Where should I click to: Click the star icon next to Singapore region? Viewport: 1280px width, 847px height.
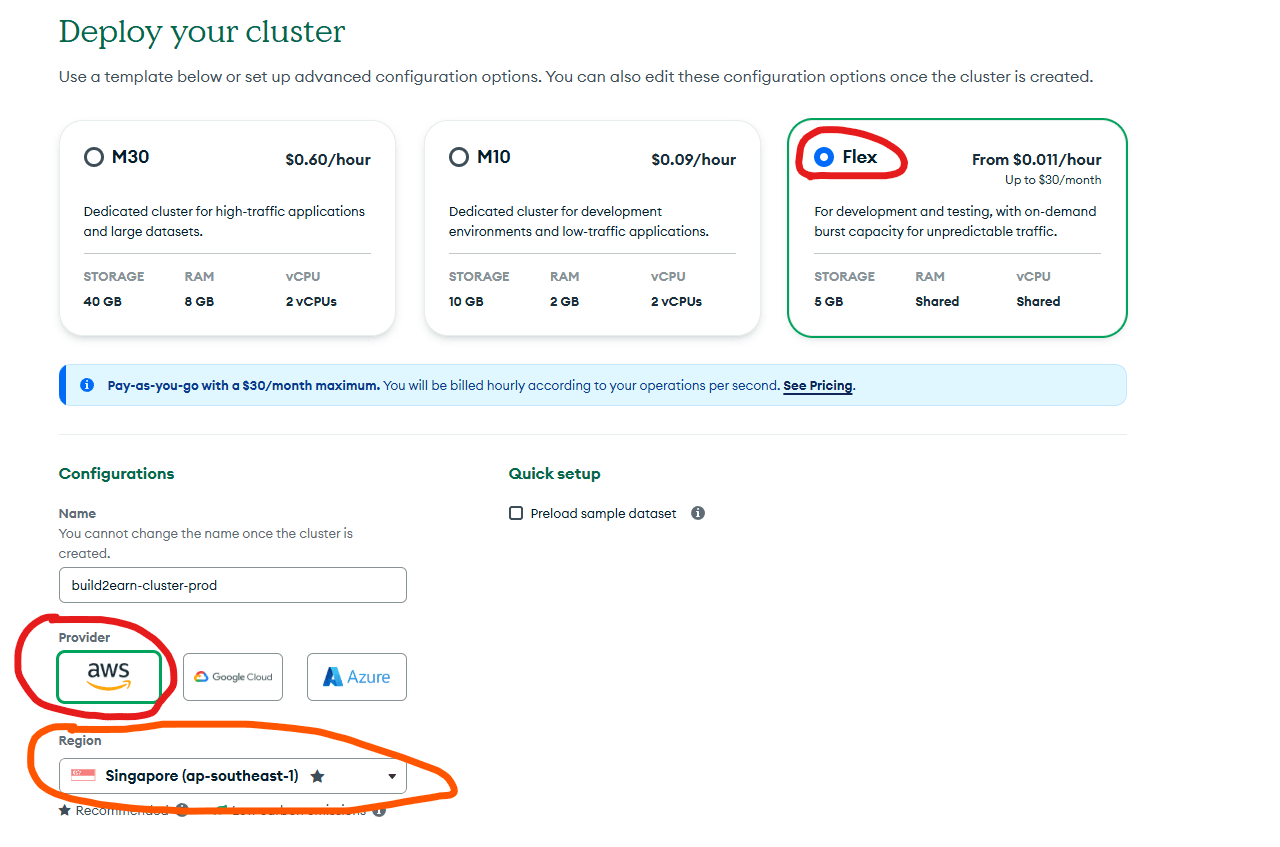click(x=317, y=776)
